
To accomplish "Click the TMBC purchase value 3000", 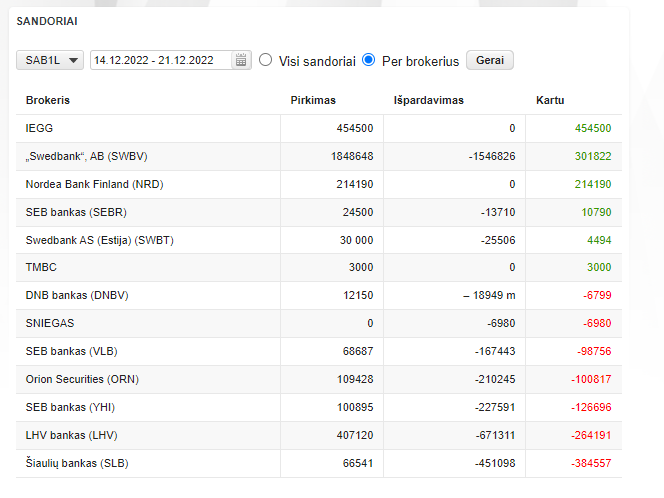I will point(361,267).
